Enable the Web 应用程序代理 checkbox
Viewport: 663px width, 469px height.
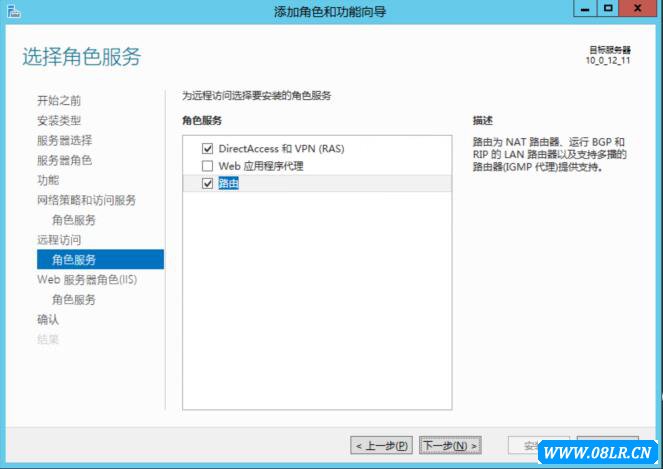(207, 166)
